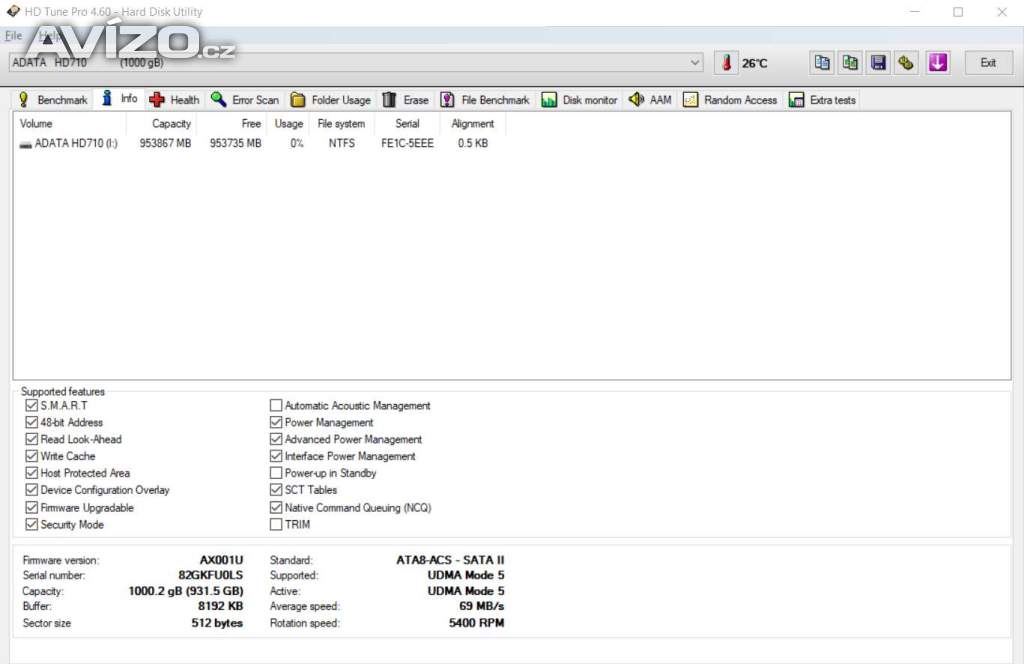Click the 953867 MB capacity value

pyautogui.click(x=165, y=143)
